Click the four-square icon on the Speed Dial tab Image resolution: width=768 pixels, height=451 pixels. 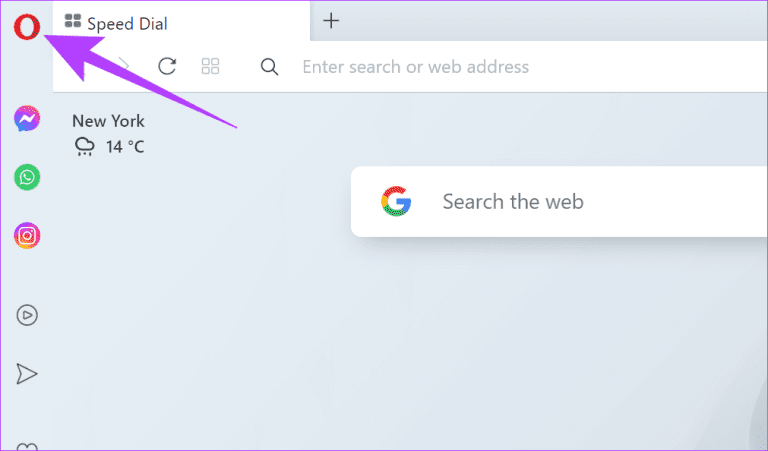pos(73,22)
